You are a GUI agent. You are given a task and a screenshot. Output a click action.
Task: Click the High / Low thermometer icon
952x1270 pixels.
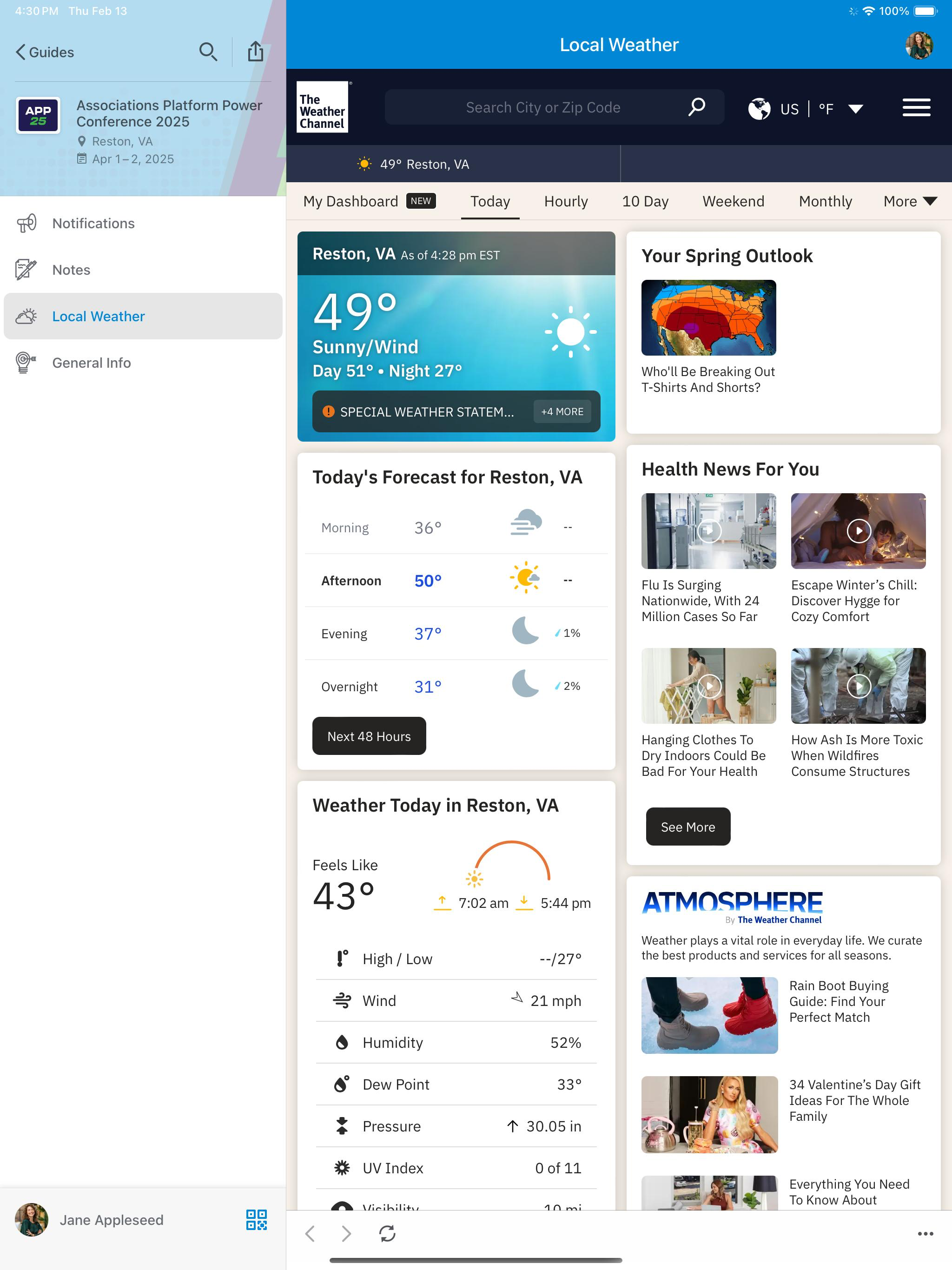[342, 959]
